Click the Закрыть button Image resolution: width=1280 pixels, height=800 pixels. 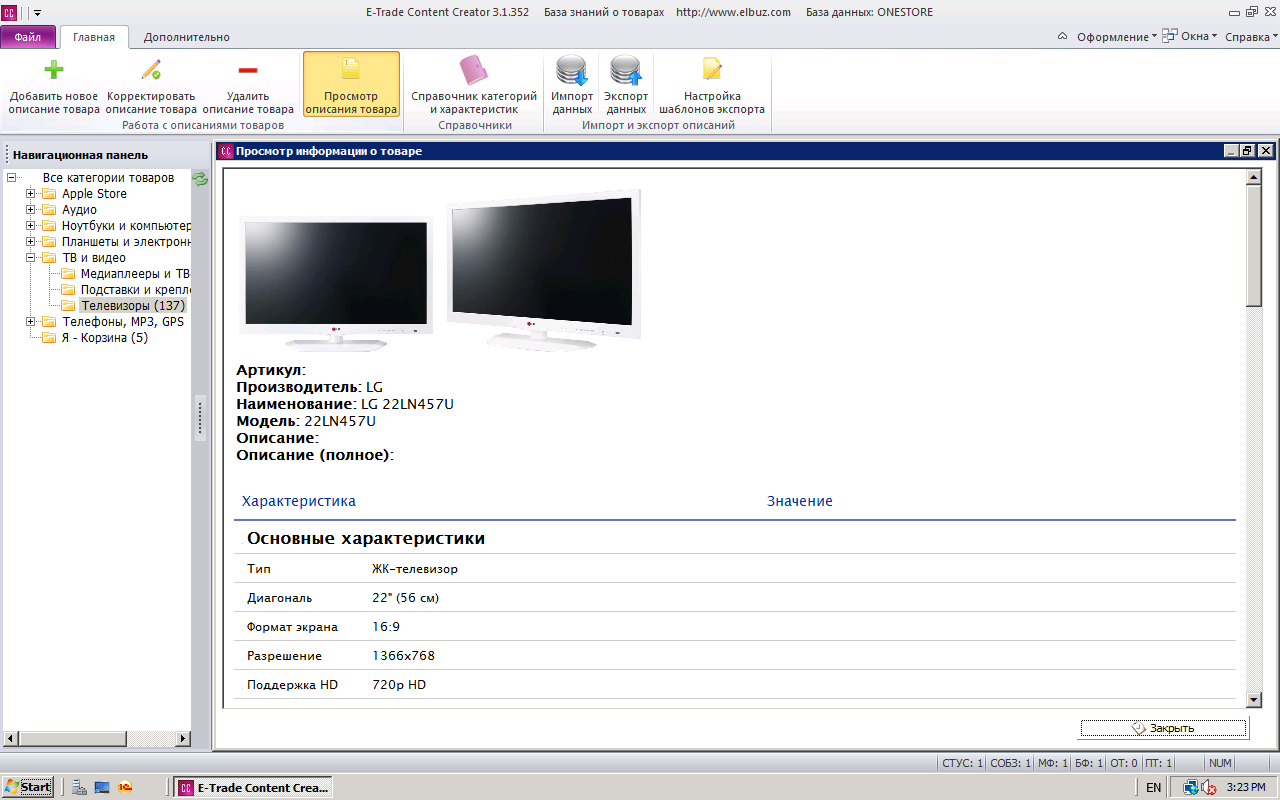(x=1163, y=728)
